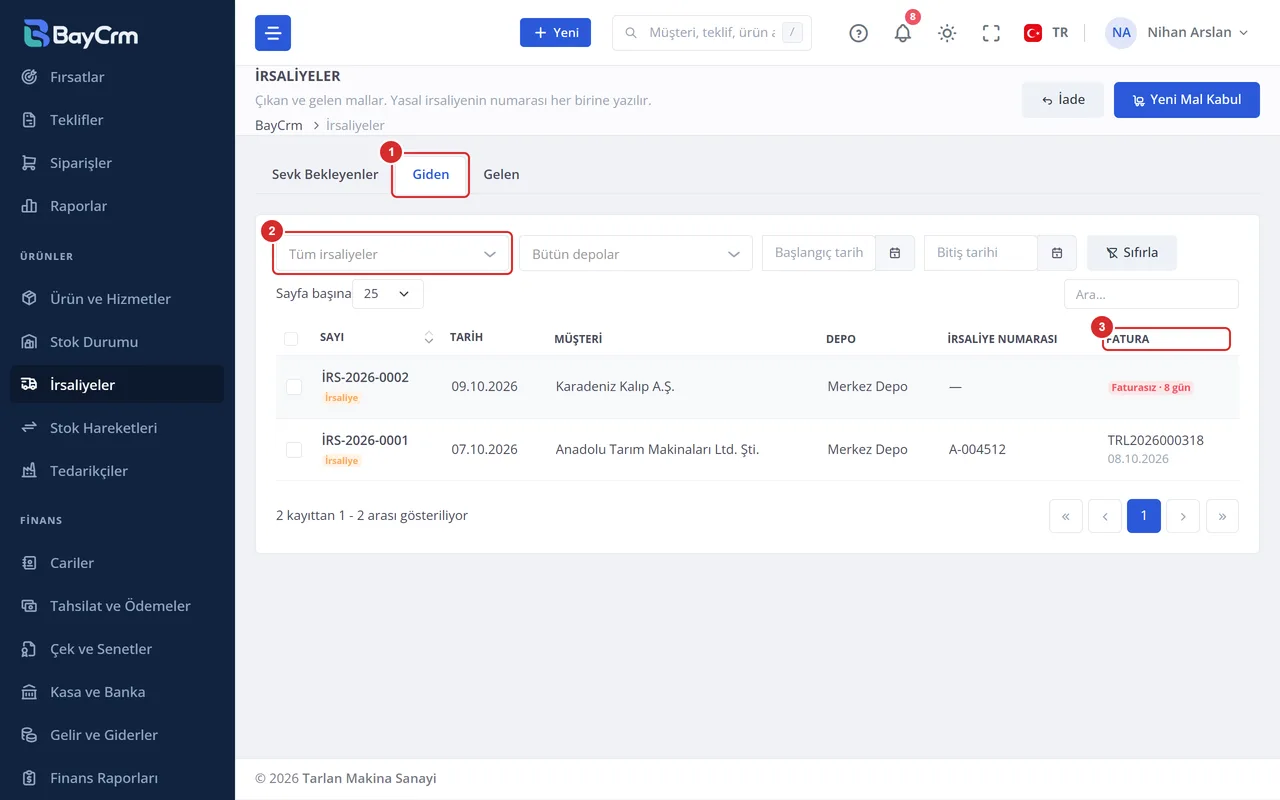Tick the select-all checkbox in table header

pos(291,339)
